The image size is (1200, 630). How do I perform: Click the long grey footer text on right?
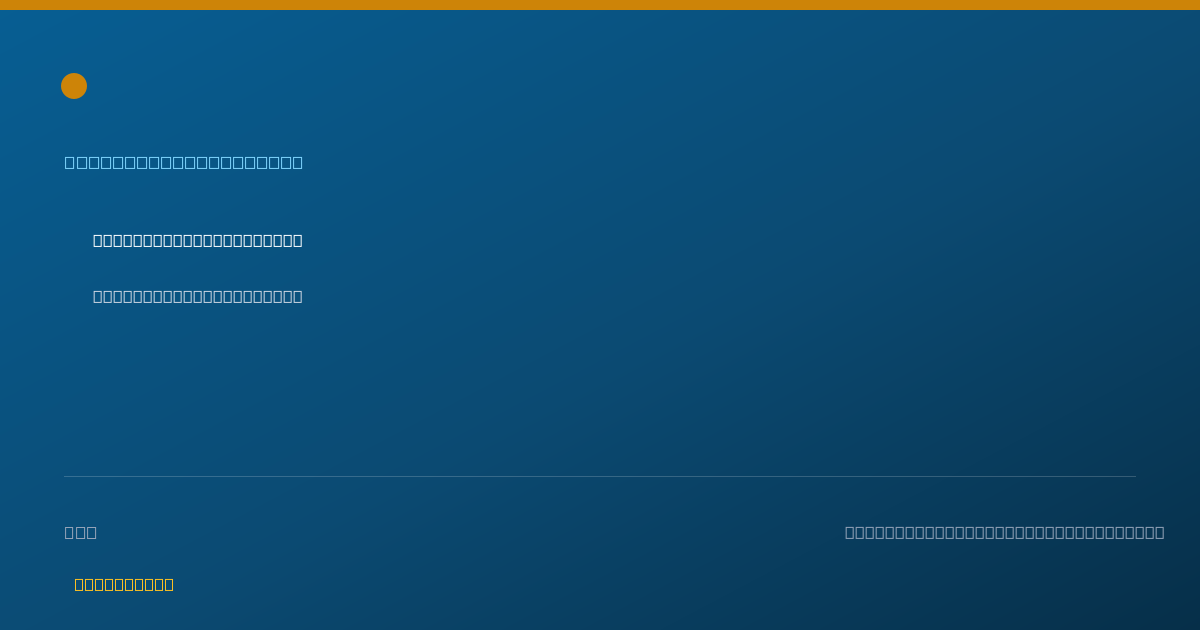pos(1005,532)
